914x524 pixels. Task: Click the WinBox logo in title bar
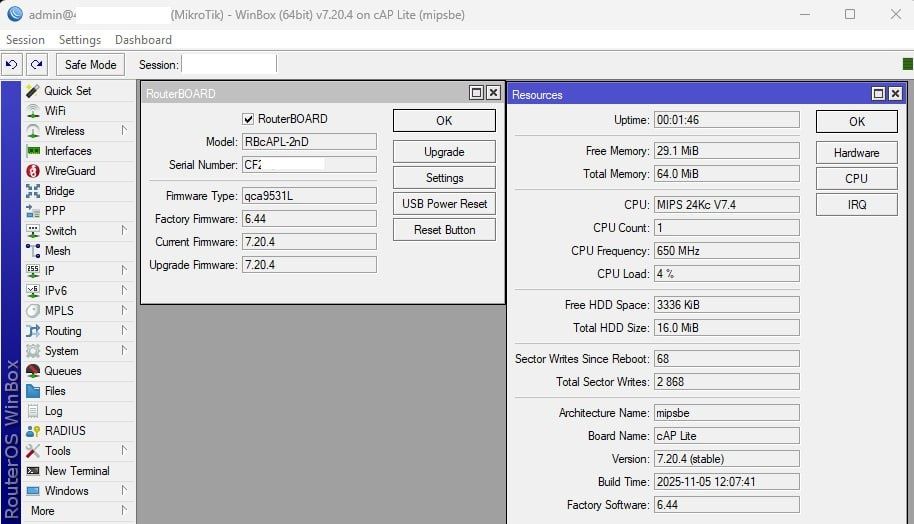pyautogui.click(x=15, y=14)
